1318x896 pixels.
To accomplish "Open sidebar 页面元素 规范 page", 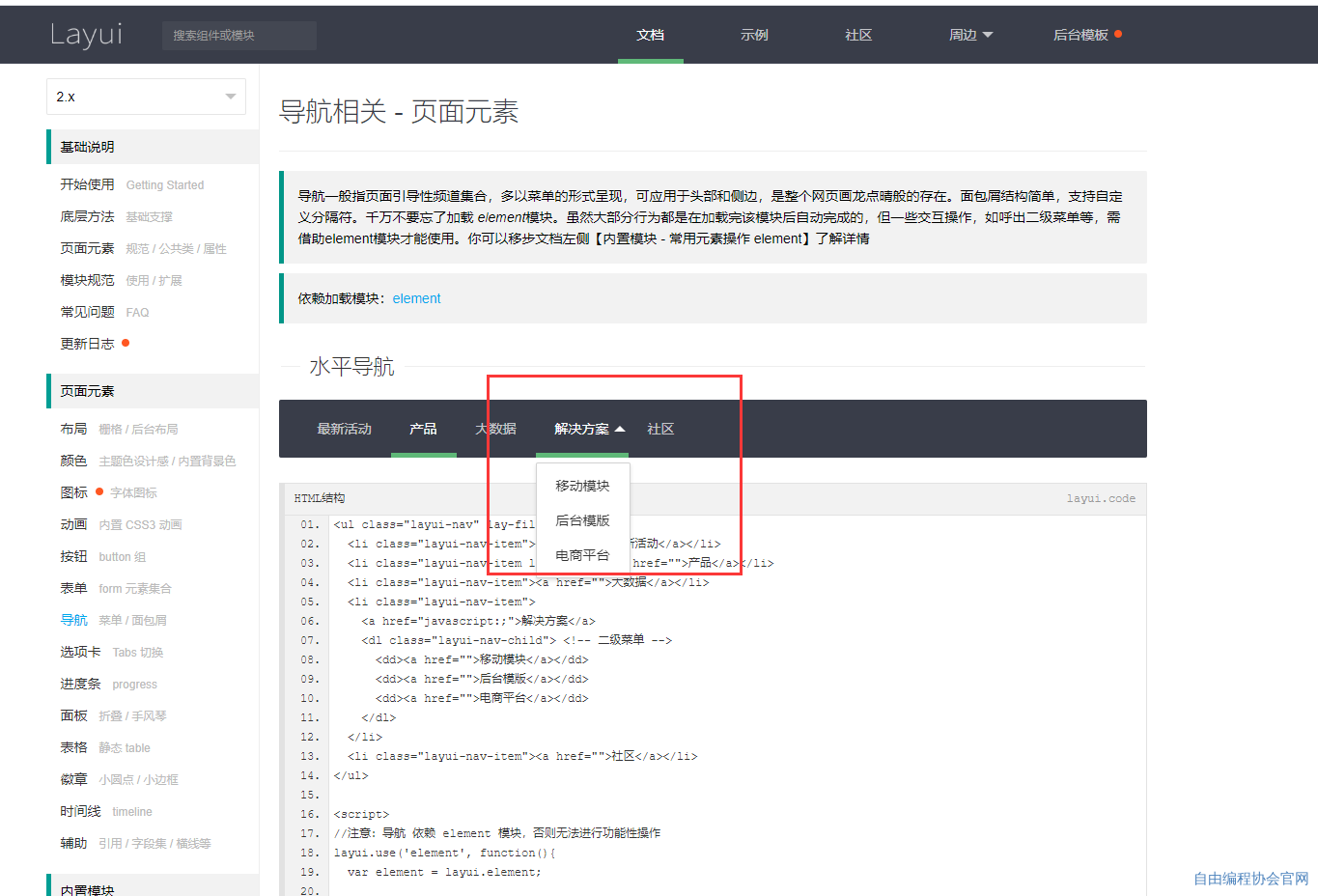I will pyautogui.click(x=144, y=248).
